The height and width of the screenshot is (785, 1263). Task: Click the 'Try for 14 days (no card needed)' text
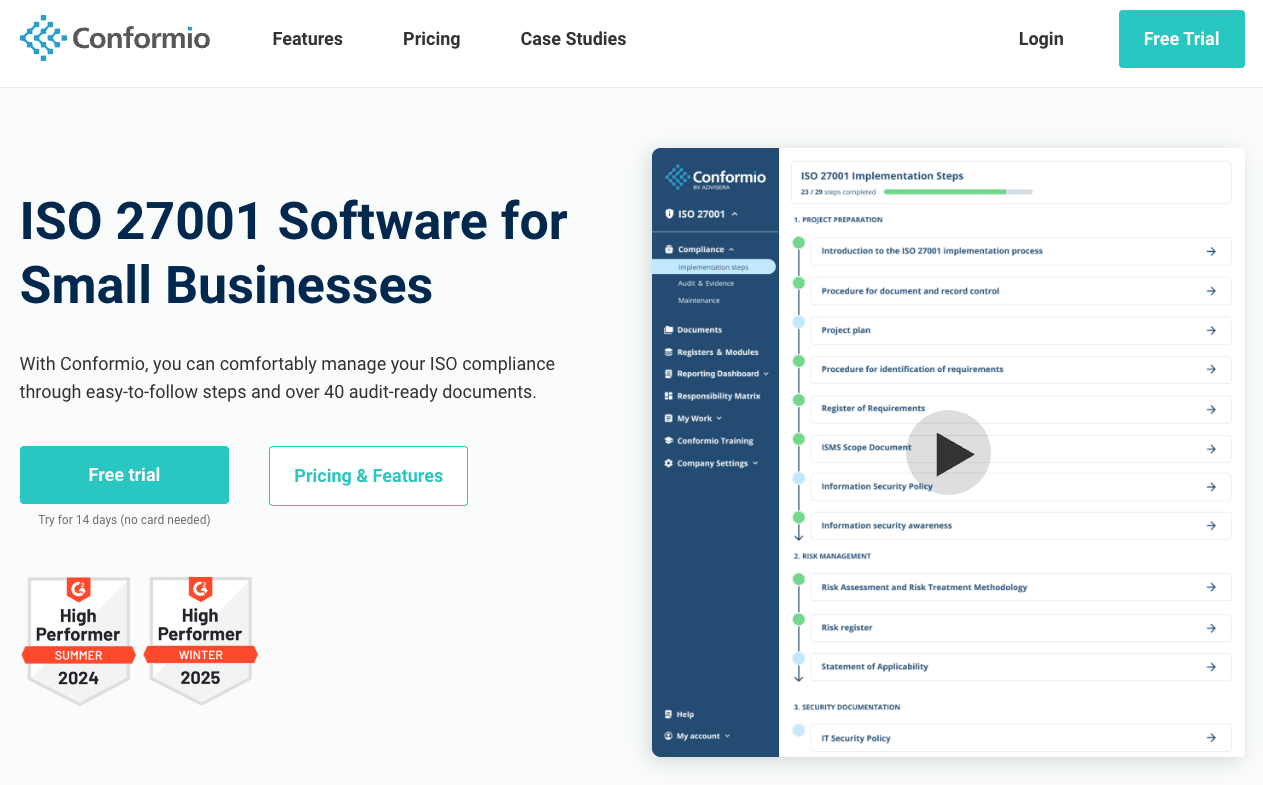(124, 520)
